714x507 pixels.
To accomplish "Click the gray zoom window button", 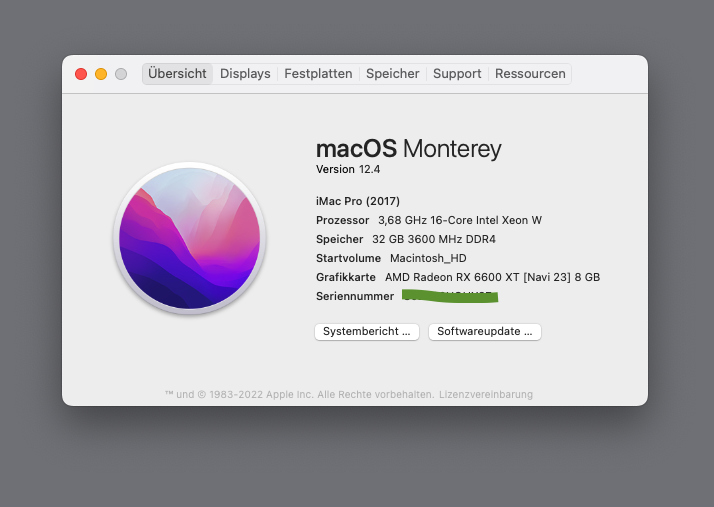I will (x=121, y=74).
